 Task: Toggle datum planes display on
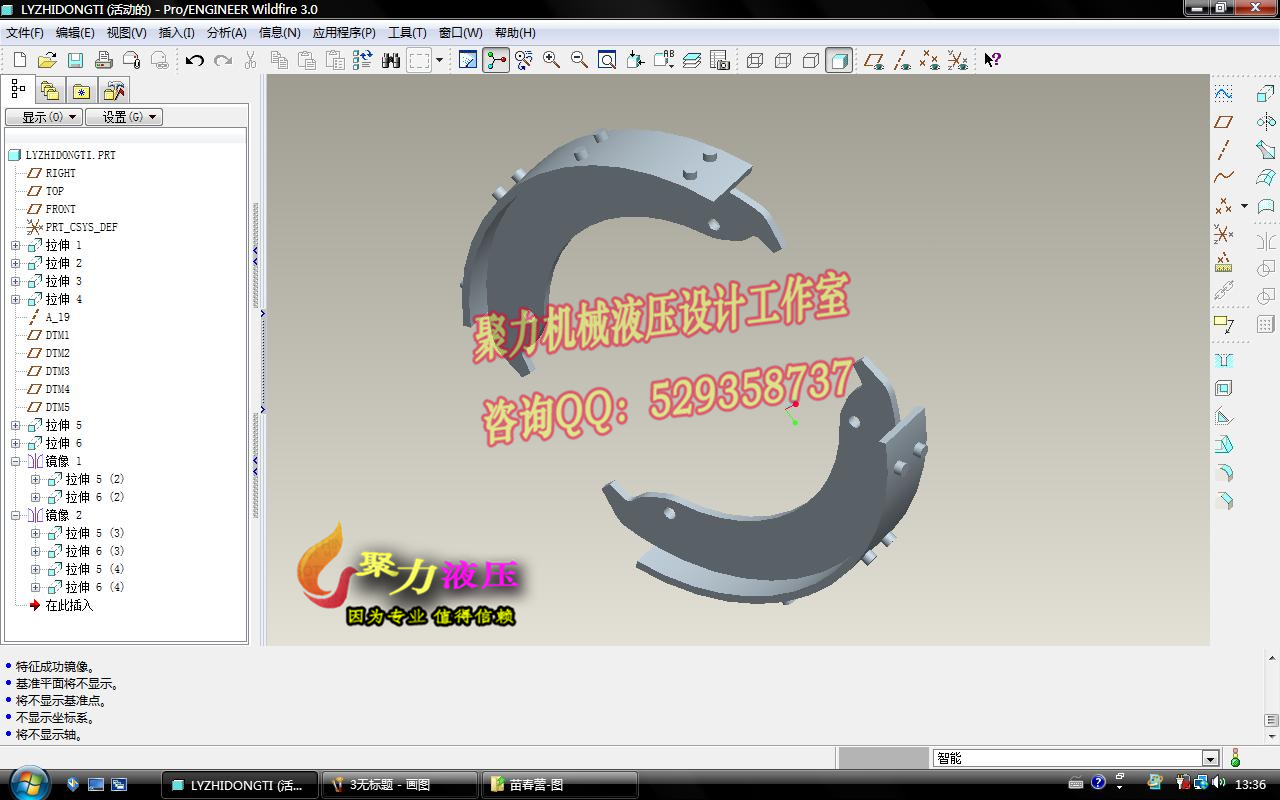pos(876,60)
